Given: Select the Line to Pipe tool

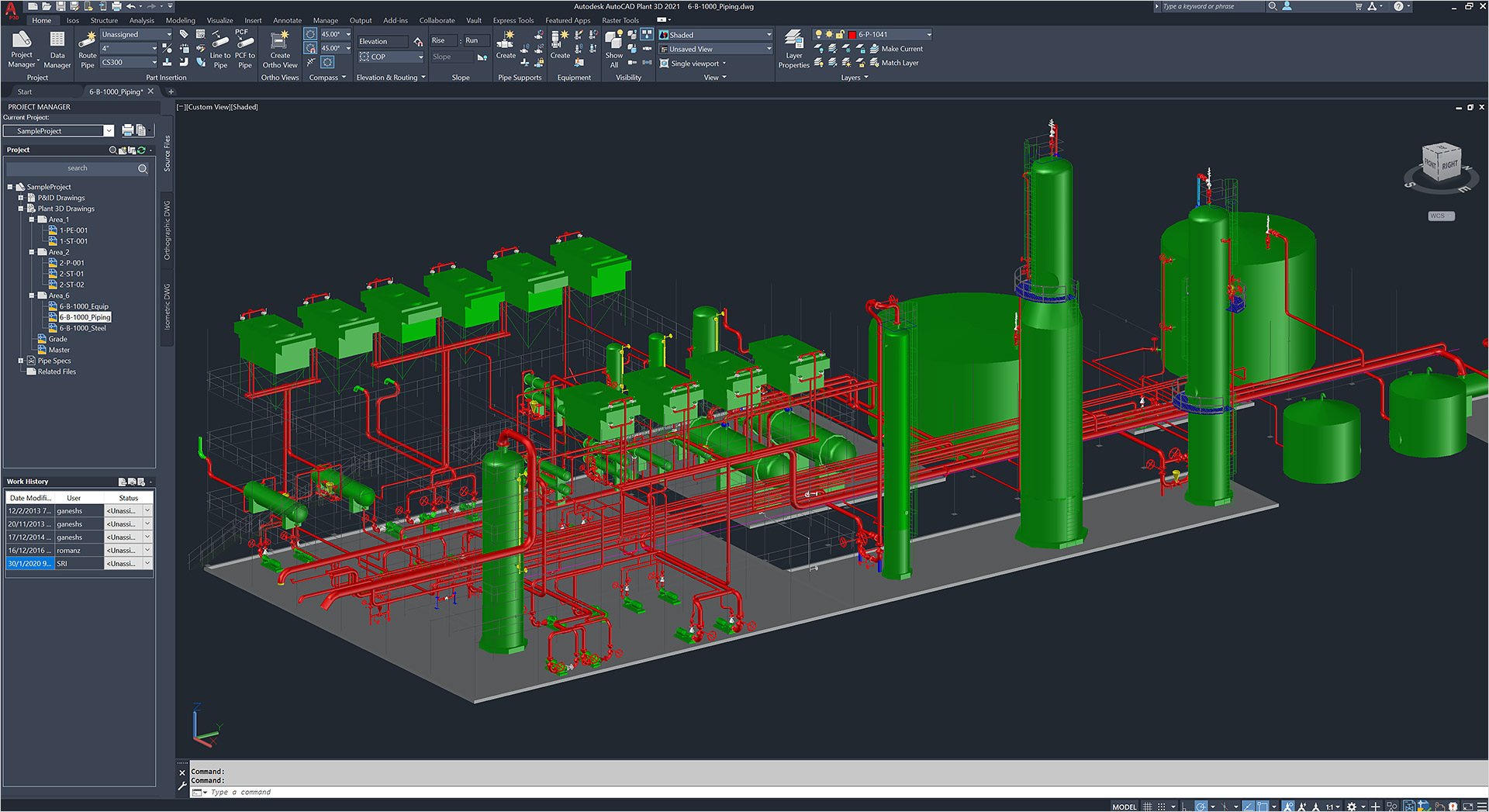Looking at the screenshot, I should (220, 48).
